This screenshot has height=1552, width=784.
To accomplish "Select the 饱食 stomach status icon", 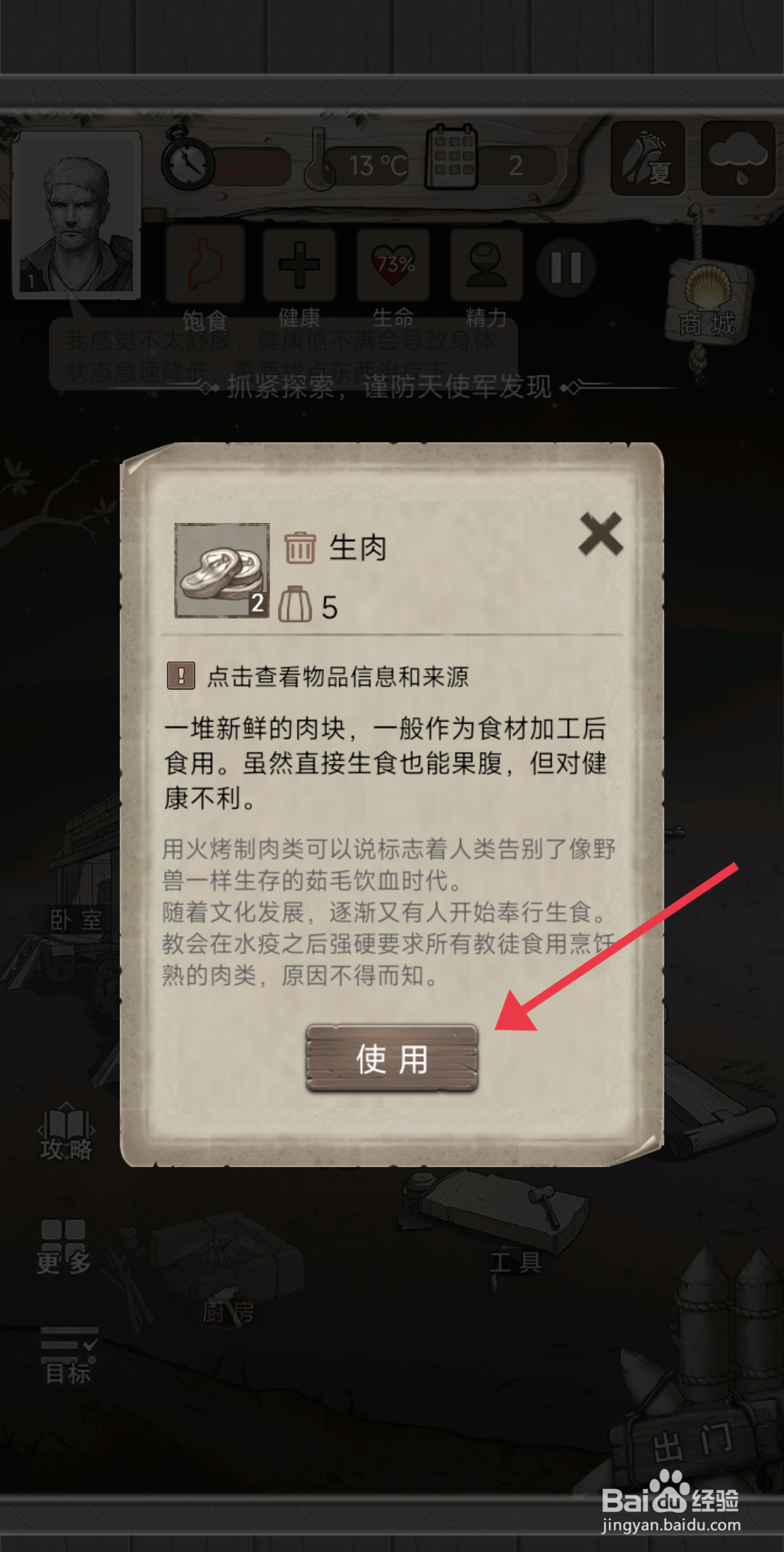I will 205,264.
